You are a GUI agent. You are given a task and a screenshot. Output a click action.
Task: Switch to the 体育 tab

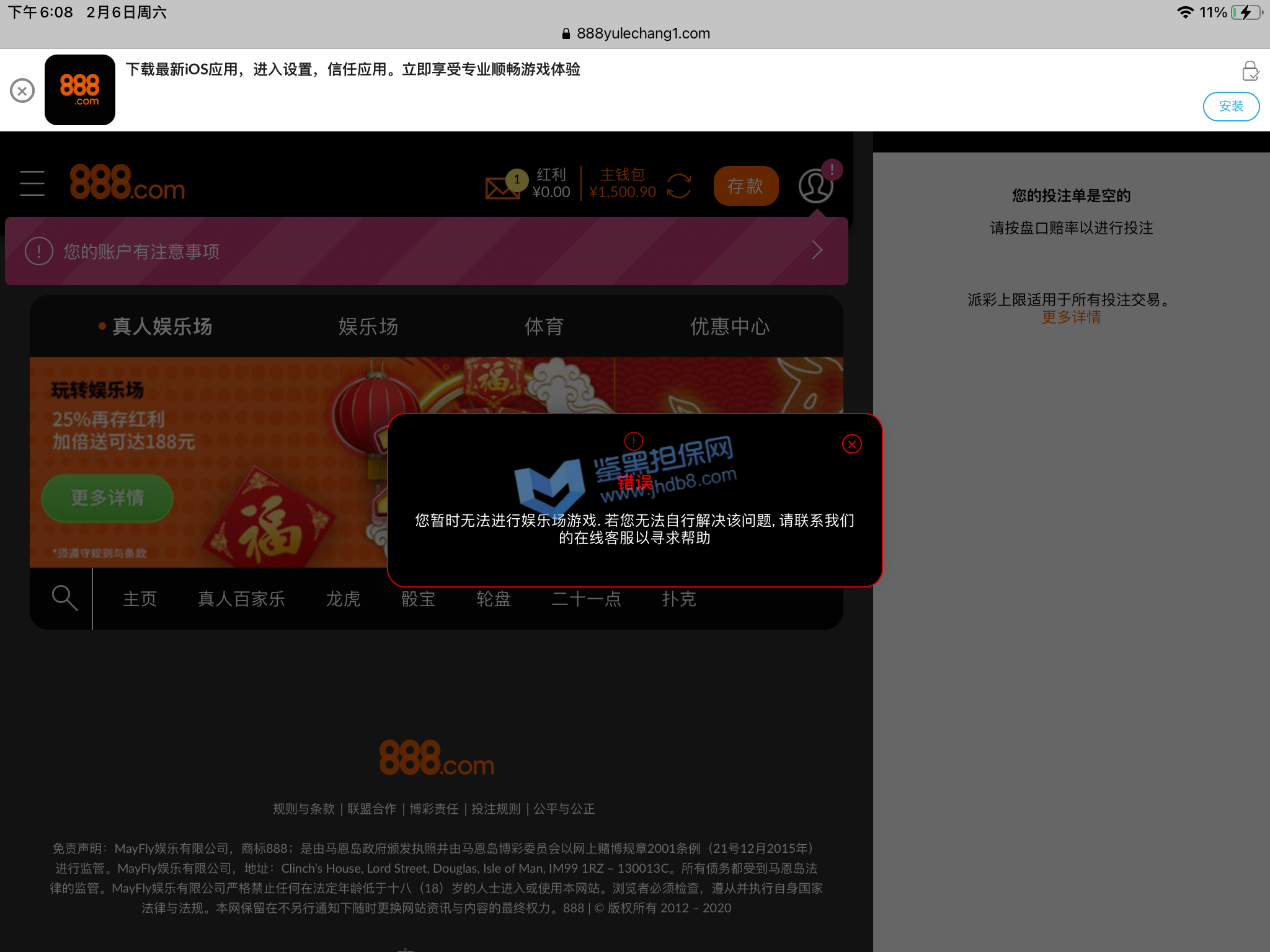[x=544, y=327]
